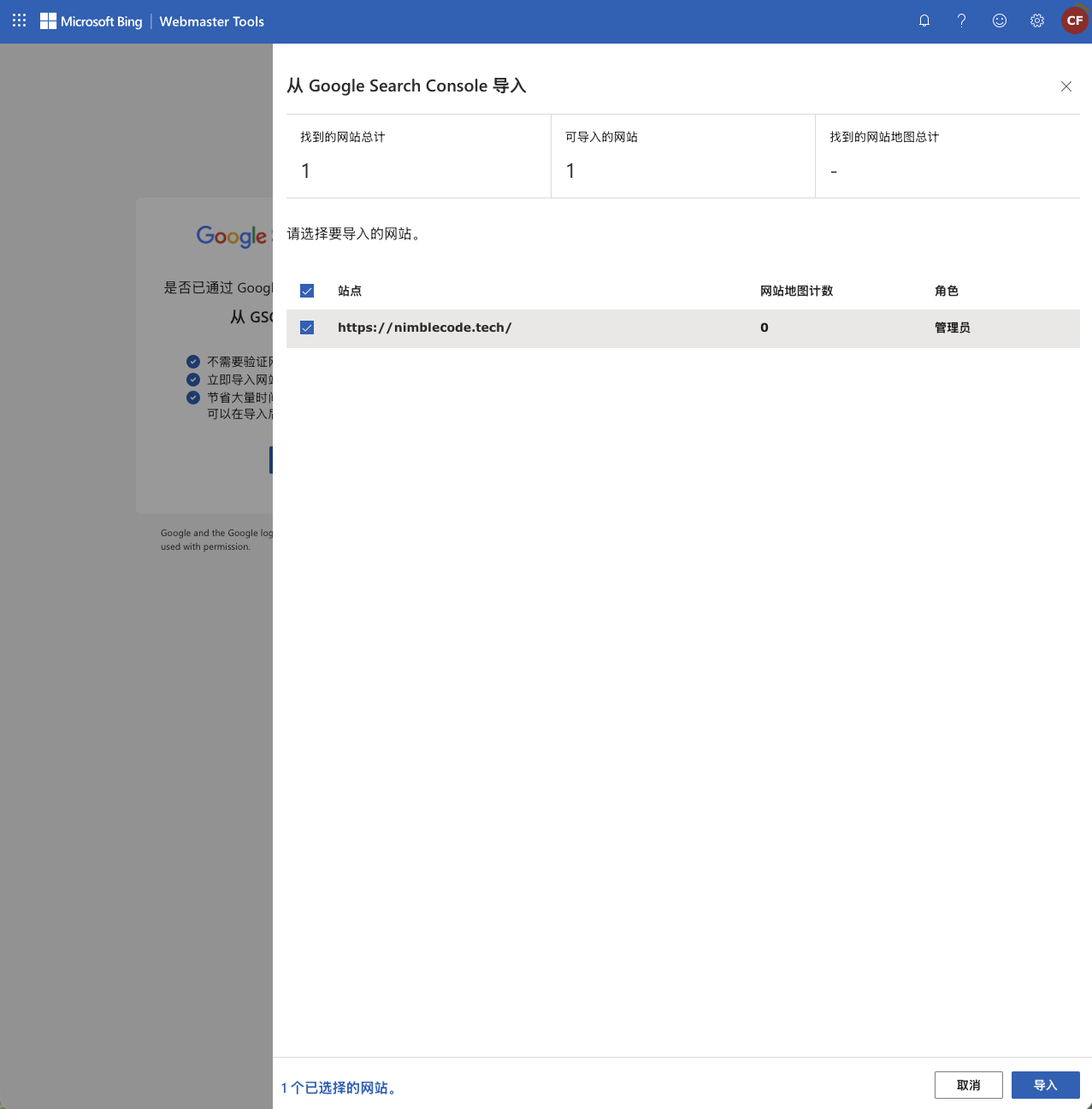Open the app launcher grid
Image resolution: width=1092 pixels, height=1109 pixels.
coord(19,21)
